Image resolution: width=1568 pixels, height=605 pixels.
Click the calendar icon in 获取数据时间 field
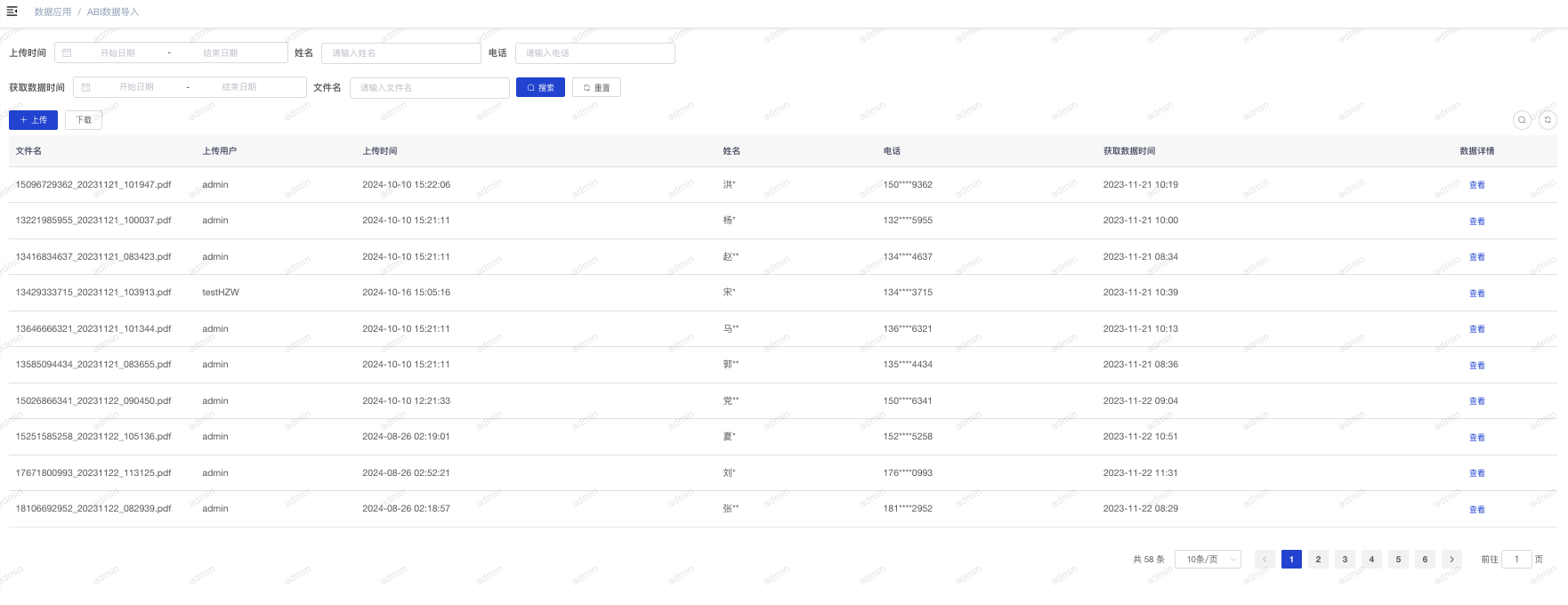[x=85, y=87]
